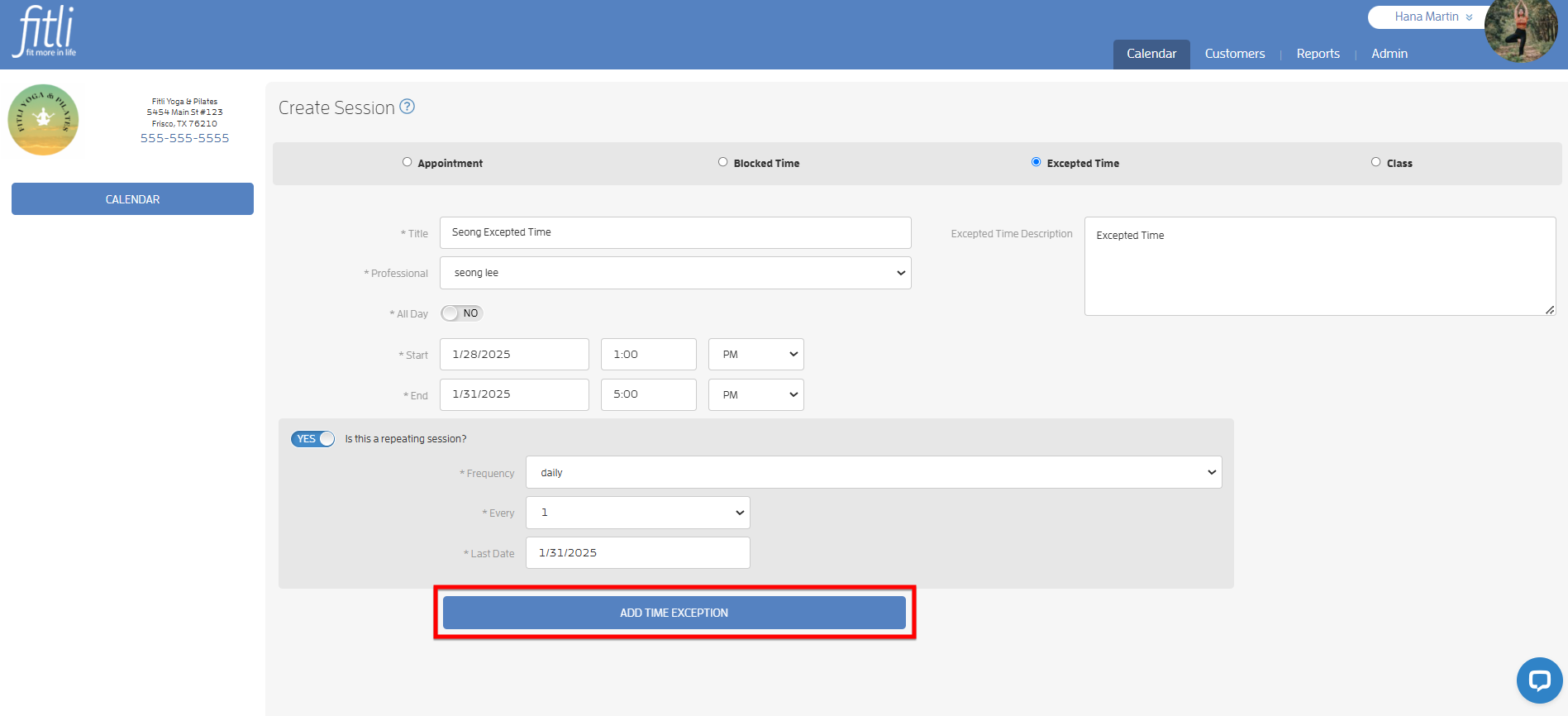The width and height of the screenshot is (1568, 716).
Task: Expand the Hana Martin user menu
Action: point(1432,17)
